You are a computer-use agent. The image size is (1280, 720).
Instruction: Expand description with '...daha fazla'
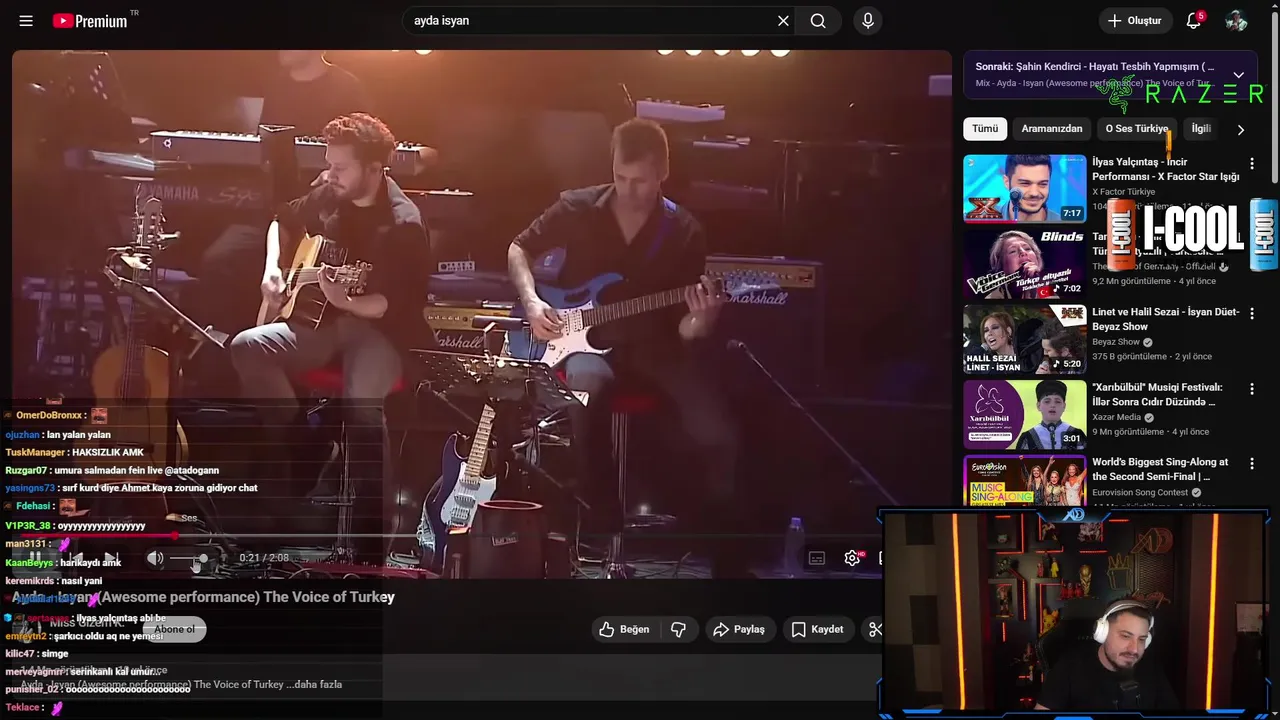pyautogui.click(x=314, y=684)
